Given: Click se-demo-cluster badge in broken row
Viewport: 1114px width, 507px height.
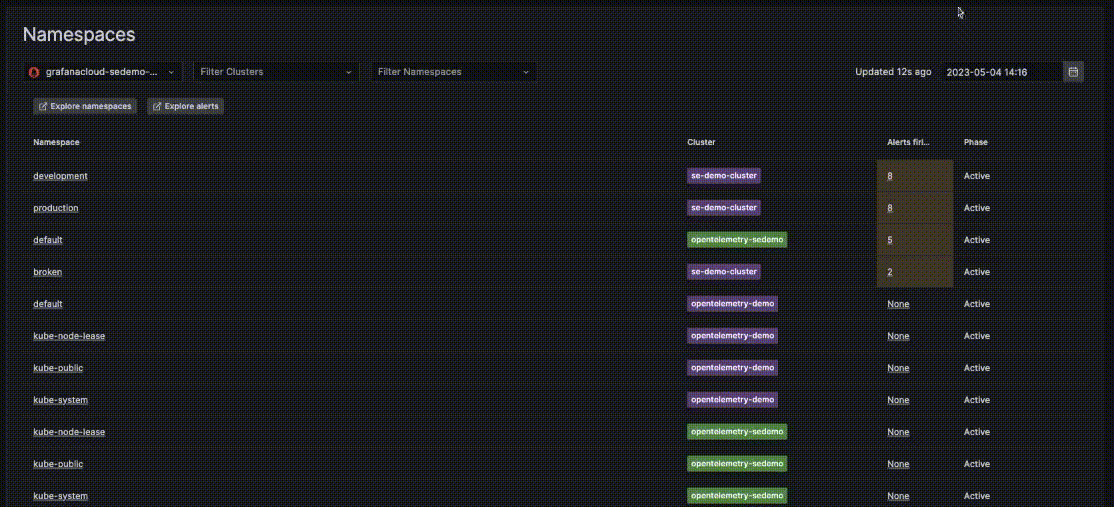Looking at the screenshot, I should pos(724,272).
